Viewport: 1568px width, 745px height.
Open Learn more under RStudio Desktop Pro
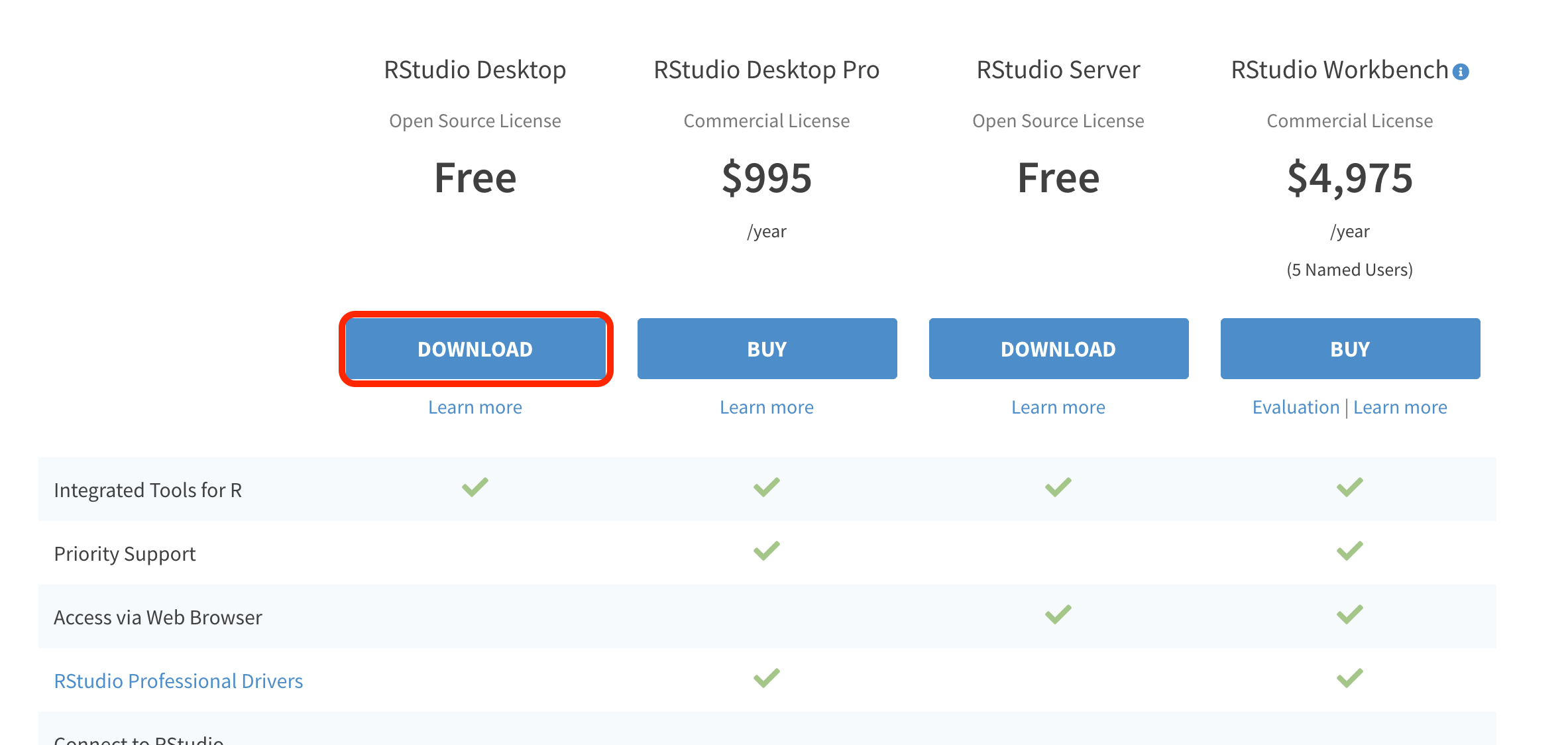click(x=767, y=407)
